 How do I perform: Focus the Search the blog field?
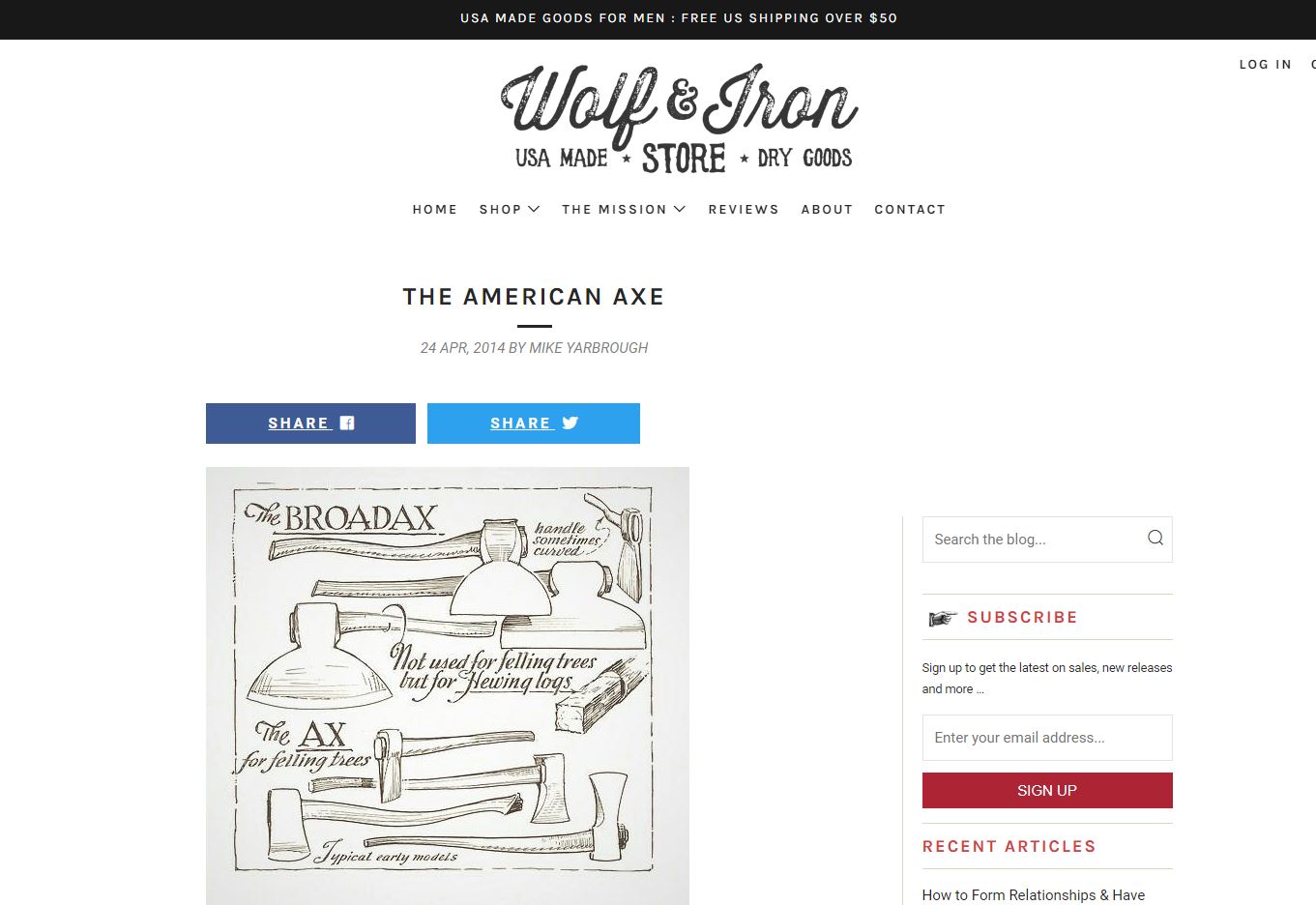1047,540
